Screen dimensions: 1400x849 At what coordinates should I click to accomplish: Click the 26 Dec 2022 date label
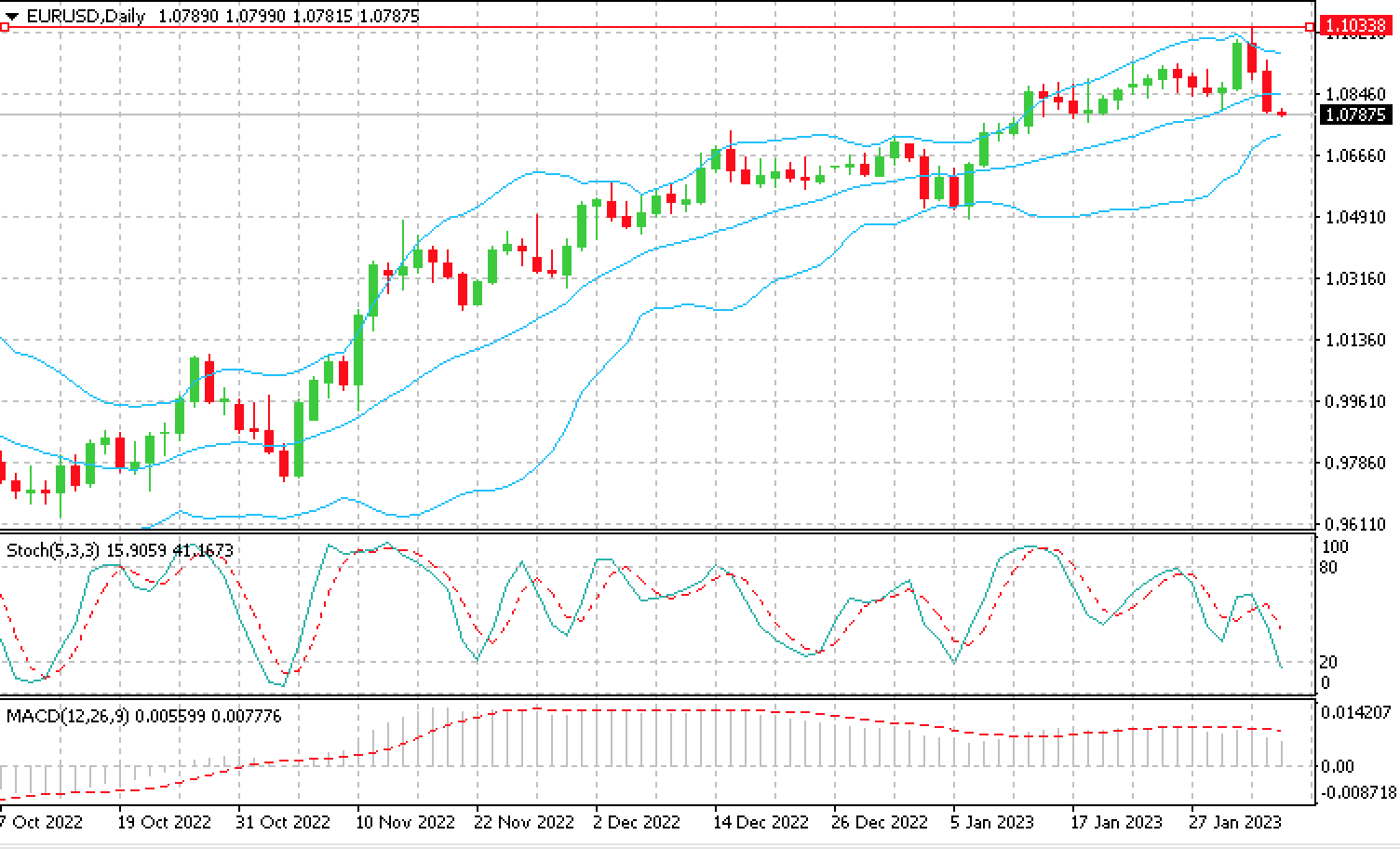click(x=882, y=822)
